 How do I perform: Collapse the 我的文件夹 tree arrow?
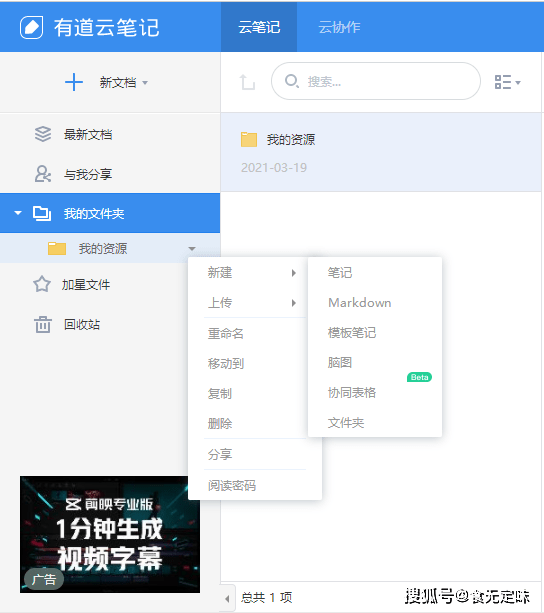(x=18, y=213)
